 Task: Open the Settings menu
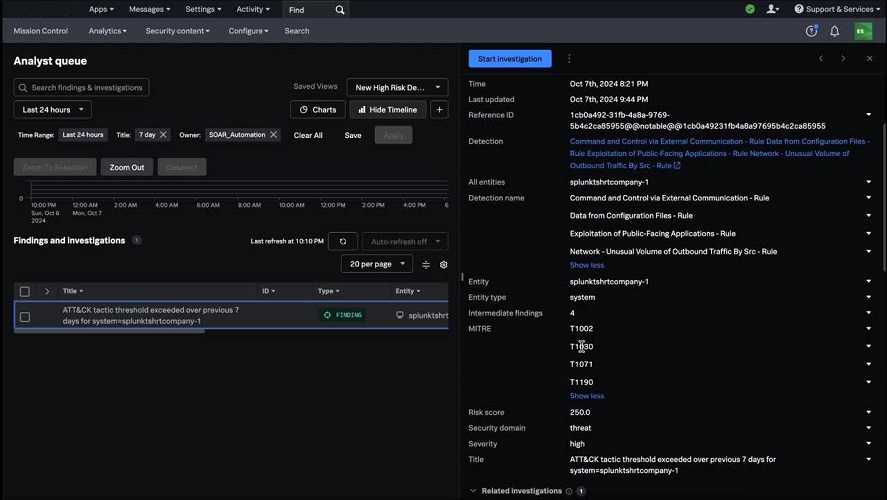203,9
